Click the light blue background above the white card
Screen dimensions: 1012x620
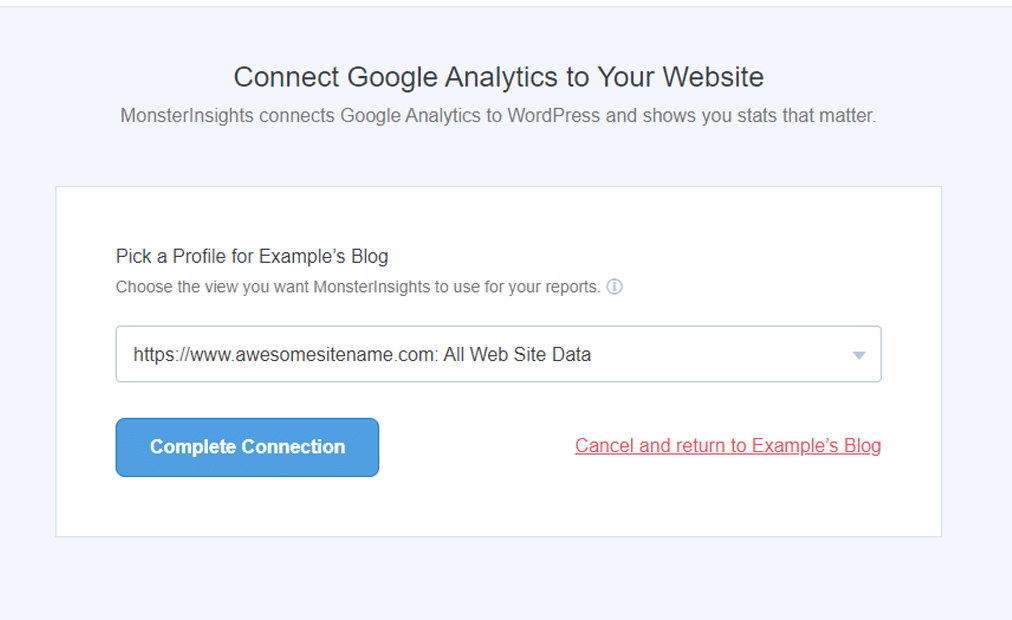point(498,161)
